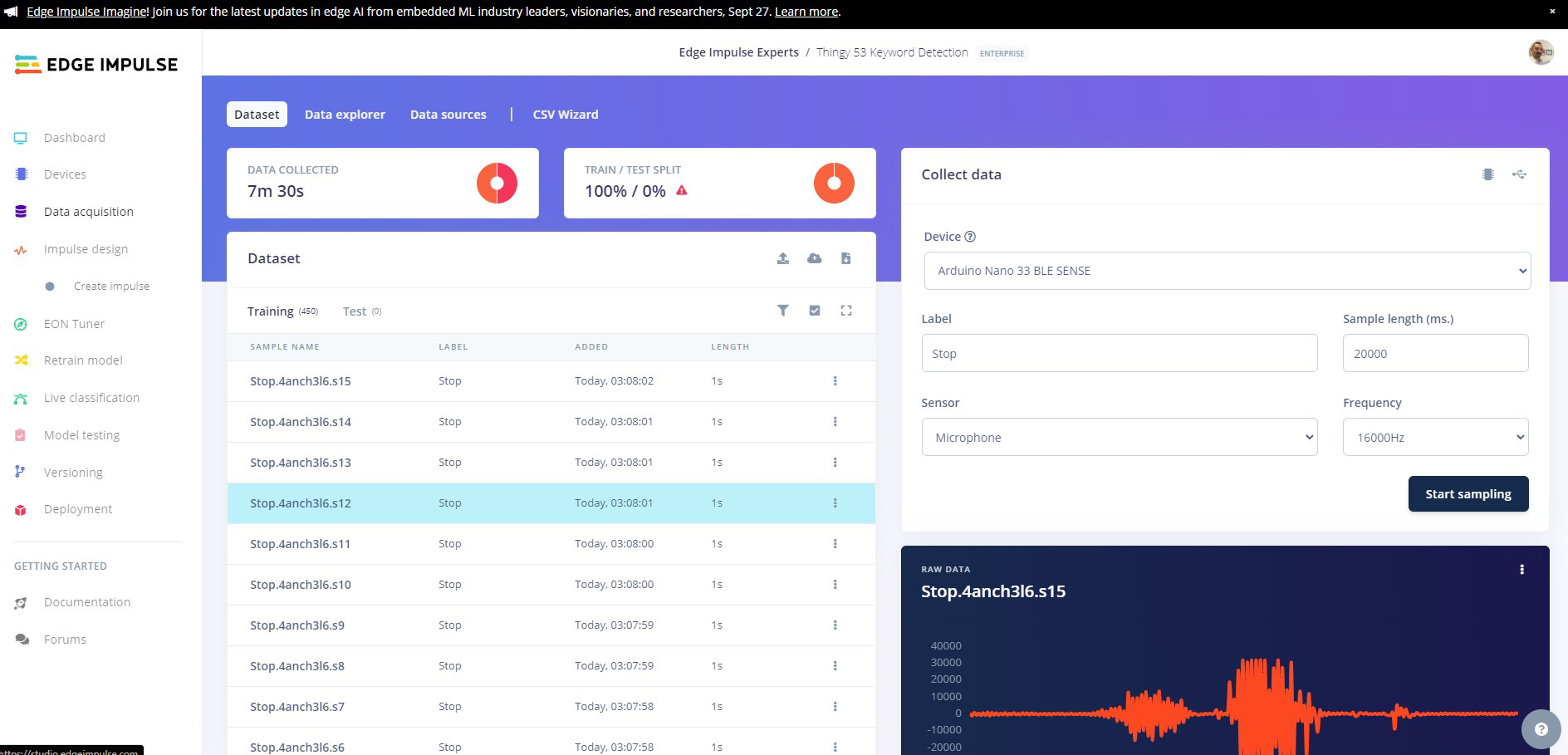Viewport: 1568px width, 755px height.
Task: Open Devices in the sidebar
Action: point(65,174)
